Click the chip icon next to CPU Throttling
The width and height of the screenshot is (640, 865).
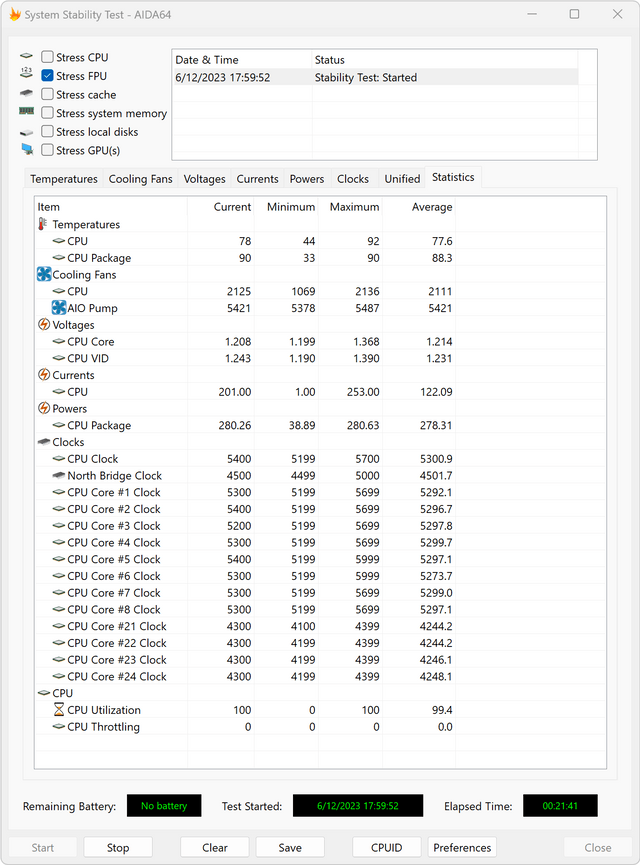coord(59,727)
